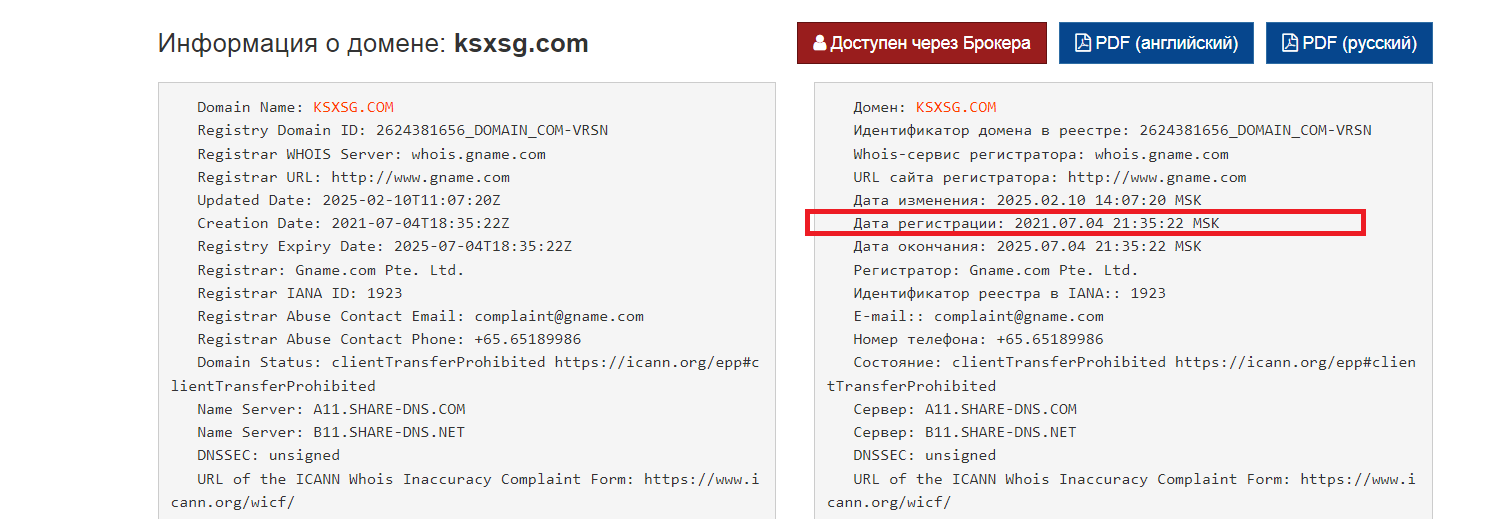Click the bold "ksxsg.com" in the page heading
This screenshot has width=1511, height=519.
521,44
